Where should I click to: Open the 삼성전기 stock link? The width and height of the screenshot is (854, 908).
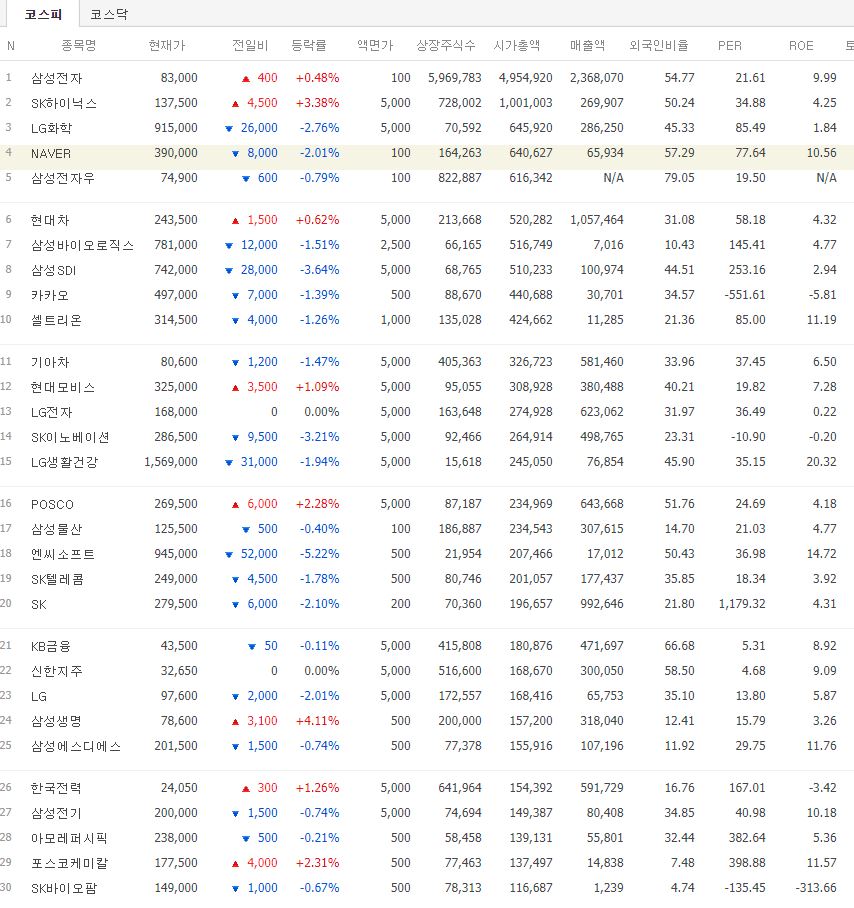pyautogui.click(x=56, y=813)
